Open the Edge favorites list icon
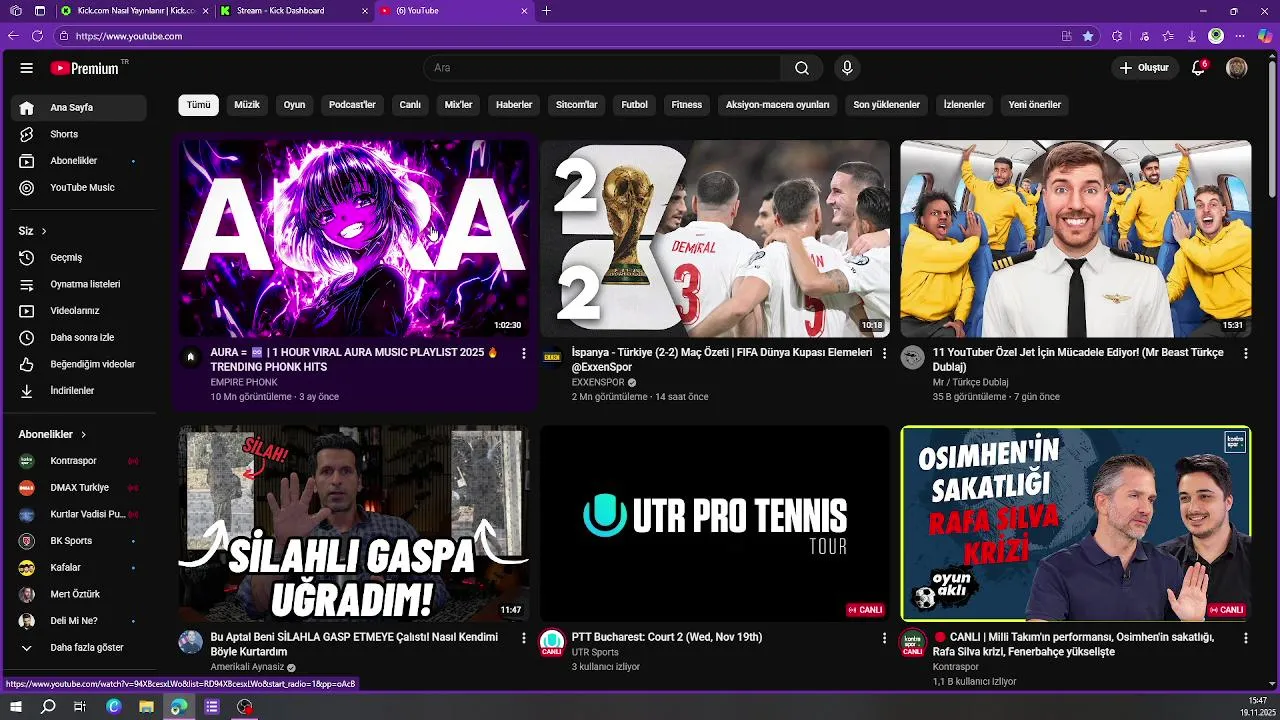This screenshot has width=1280, height=720. (1168, 36)
